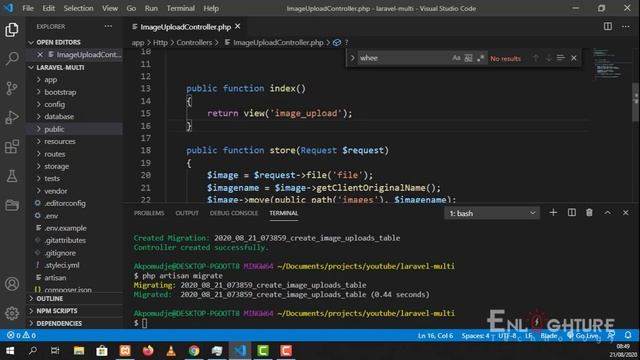Screen dimensions: 640x360
Task: Toggle Use Regular Expression in find
Action: click(481, 58)
